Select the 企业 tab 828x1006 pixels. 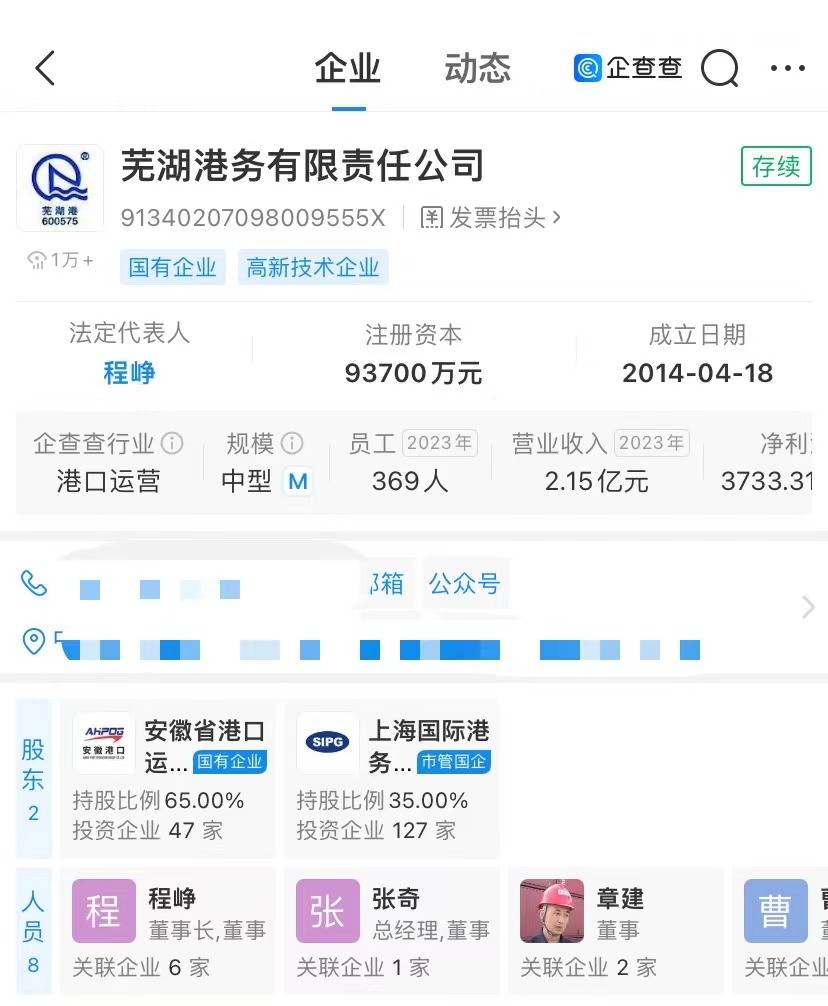[348, 68]
